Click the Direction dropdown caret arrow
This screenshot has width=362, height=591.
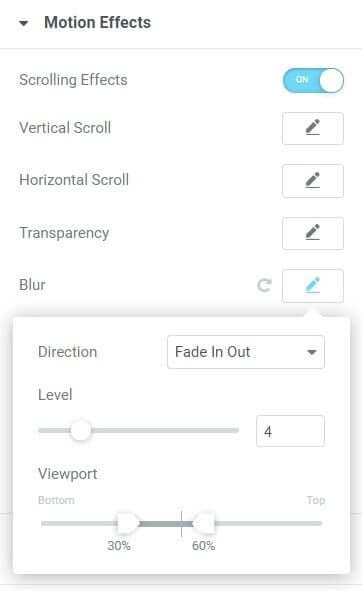coord(311,352)
